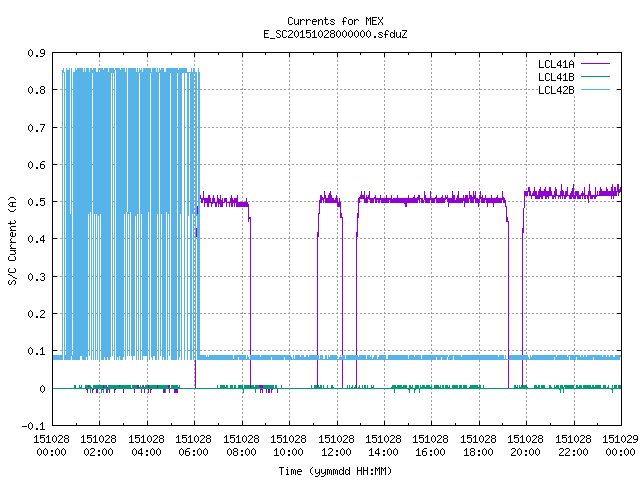Click the legend label "LCL41B"
The height and width of the screenshot is (480, 640).
(556, 77)
